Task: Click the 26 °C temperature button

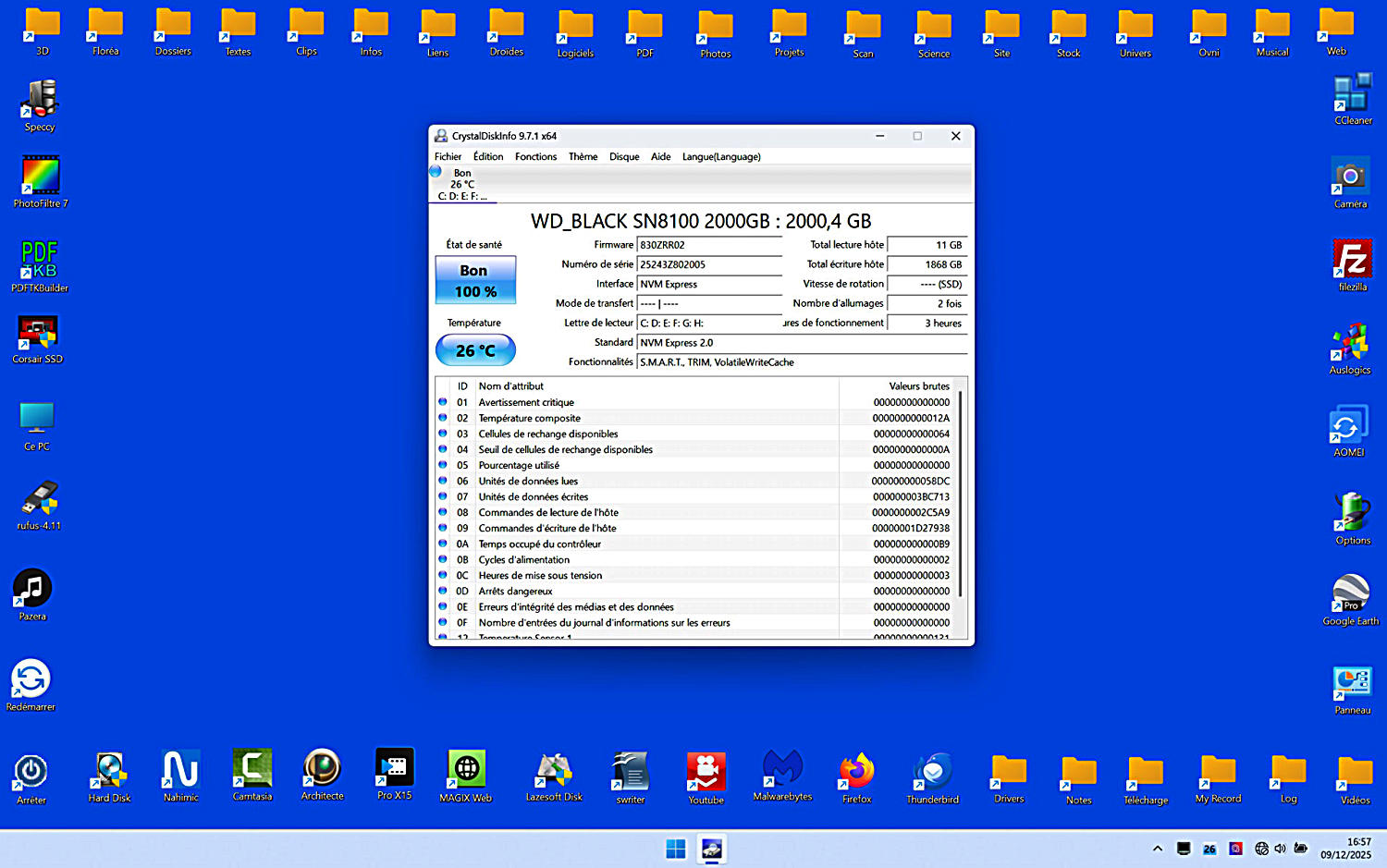Action: [x=475, y=351]
